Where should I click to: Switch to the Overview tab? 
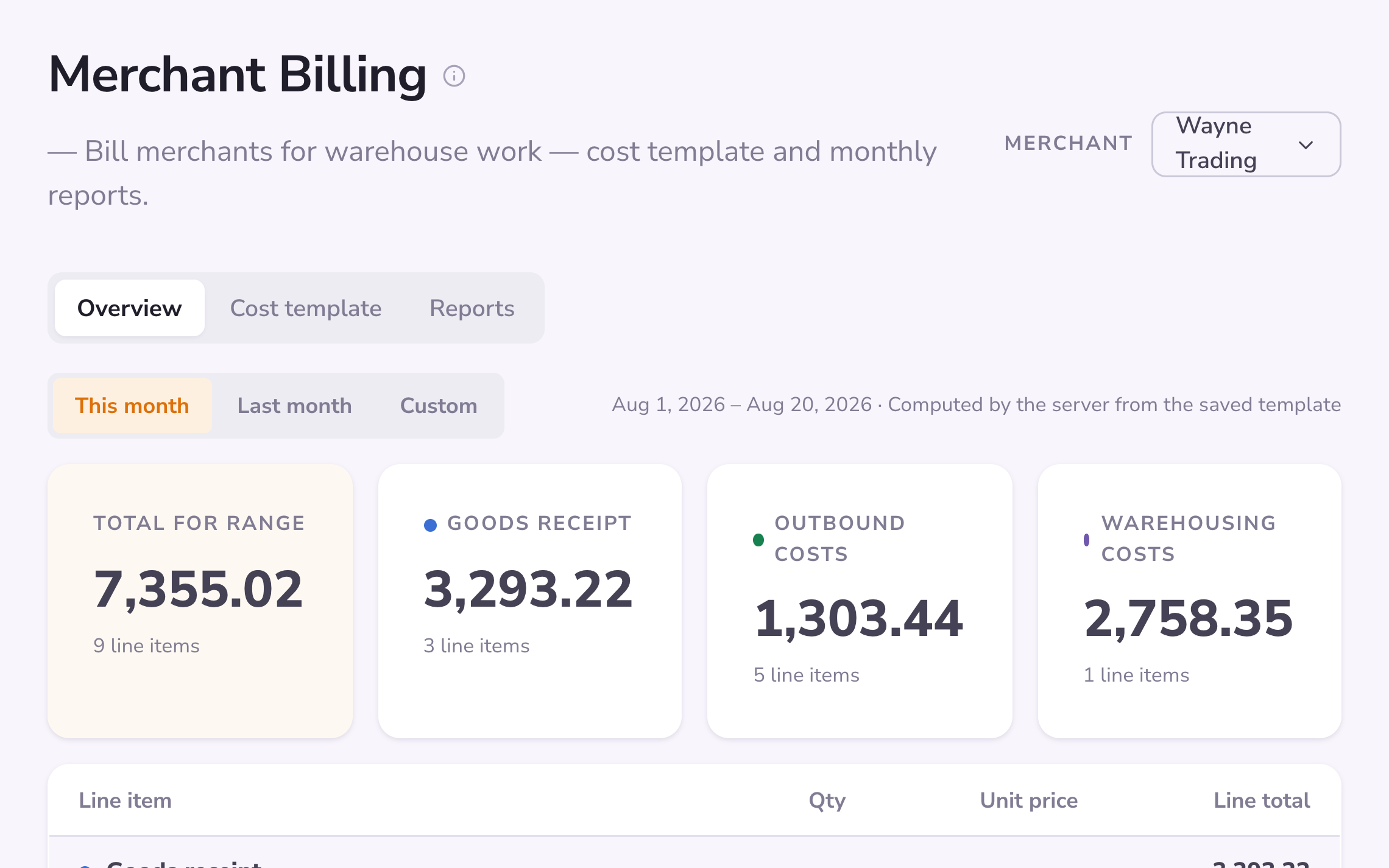point(130,308)
